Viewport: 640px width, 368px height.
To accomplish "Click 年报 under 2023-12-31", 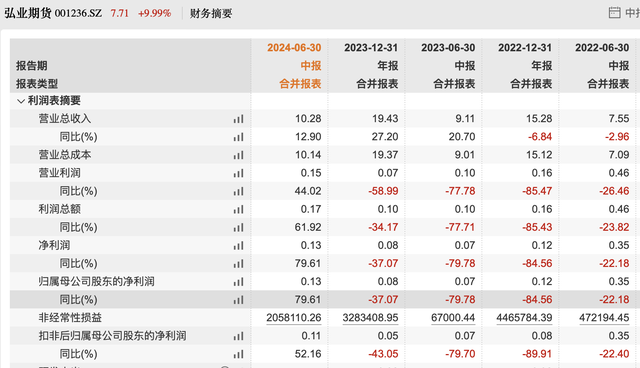I will pos(387,66).
